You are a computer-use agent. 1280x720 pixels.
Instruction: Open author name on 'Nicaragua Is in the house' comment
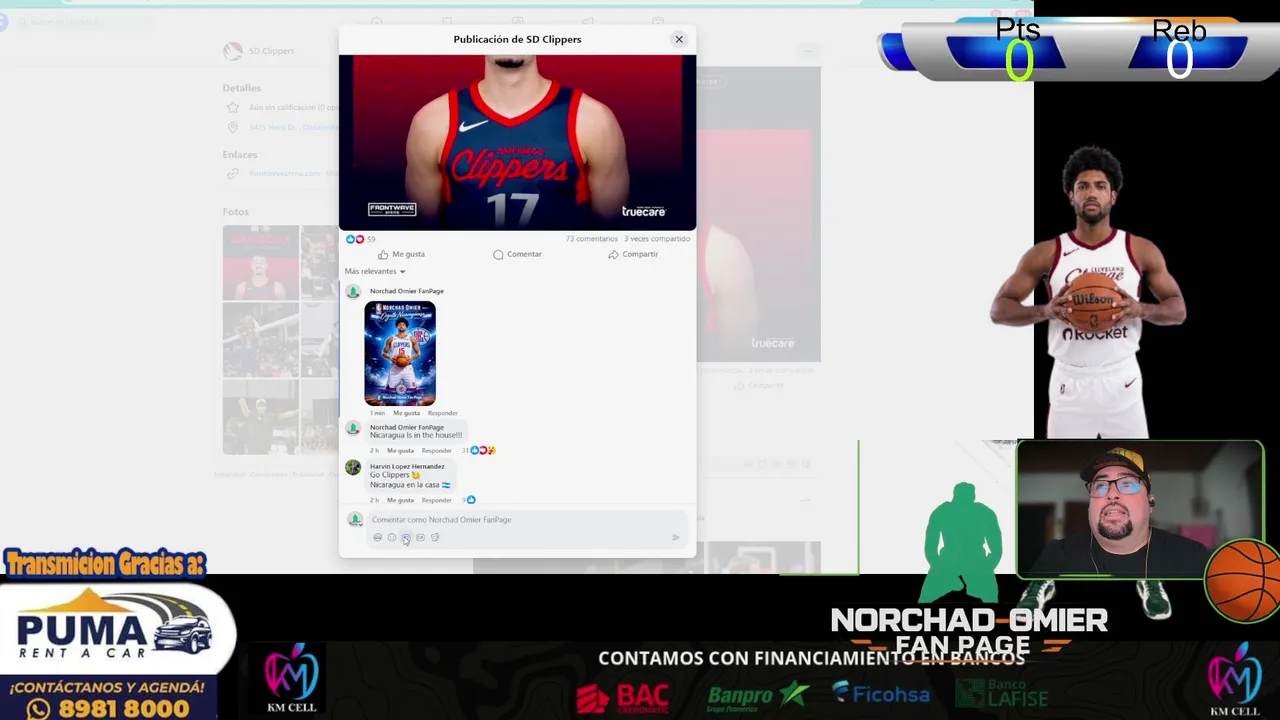407,427
